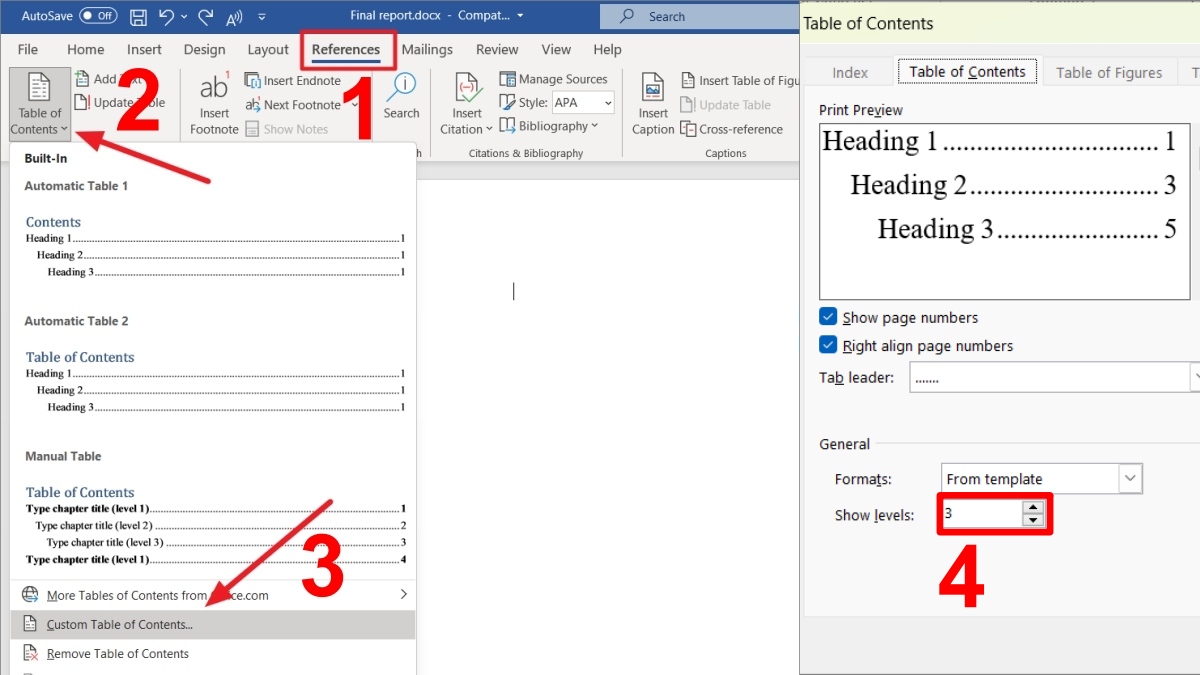Click the Insert Citation button

(467, 104)
